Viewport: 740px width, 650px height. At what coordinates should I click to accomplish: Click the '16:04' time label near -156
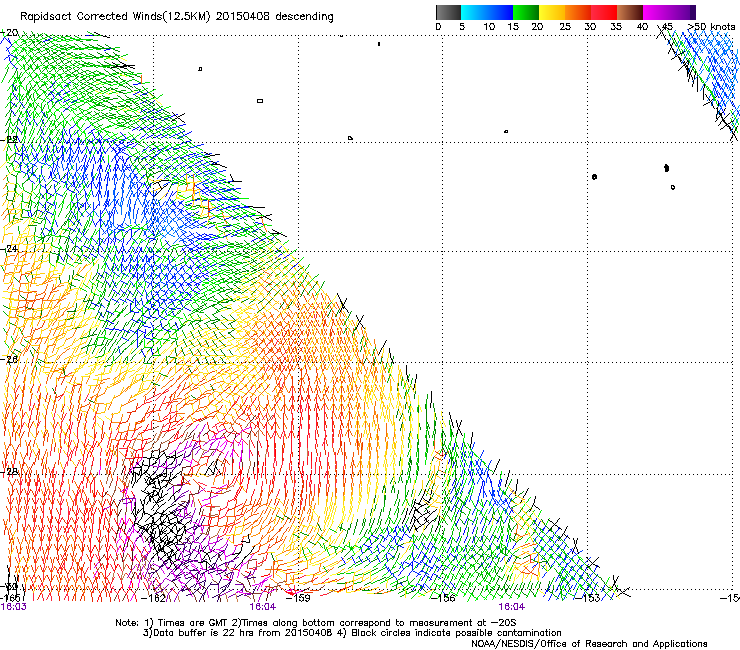pyautogui.click(x=512, y=607)
